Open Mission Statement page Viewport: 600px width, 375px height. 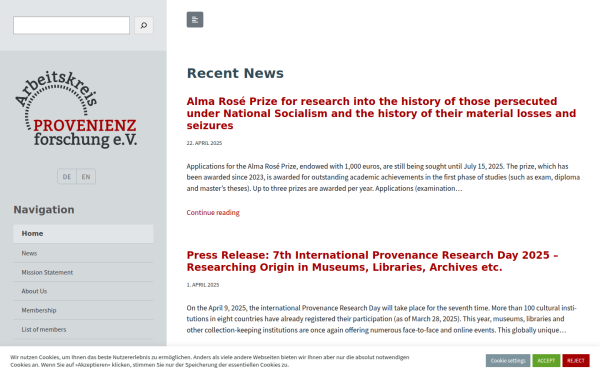pos(83,272)
